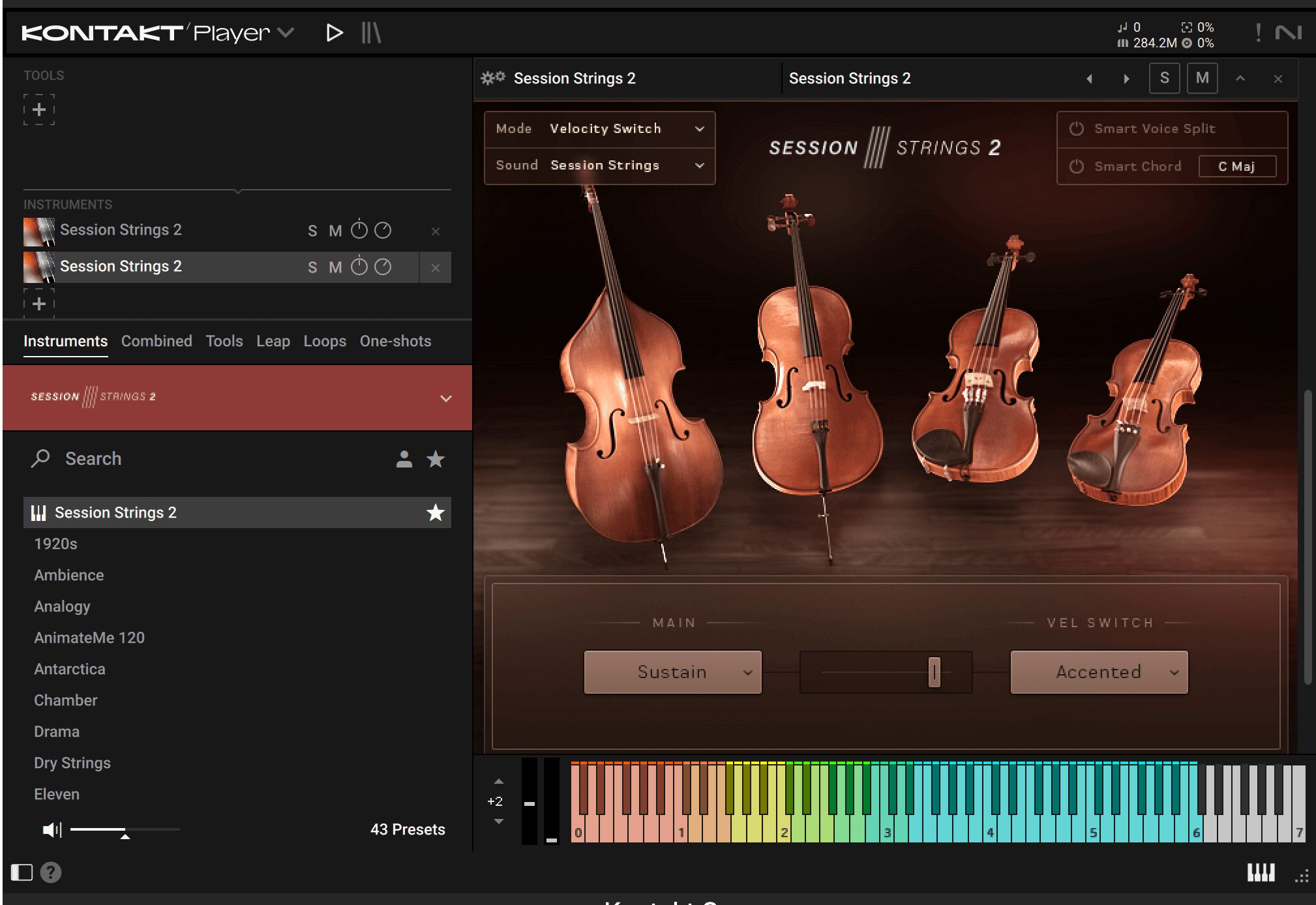Open the C Maj chord selector
Screen dimensions: 1316x905
pyautogui.click(x=1237, y=167)
